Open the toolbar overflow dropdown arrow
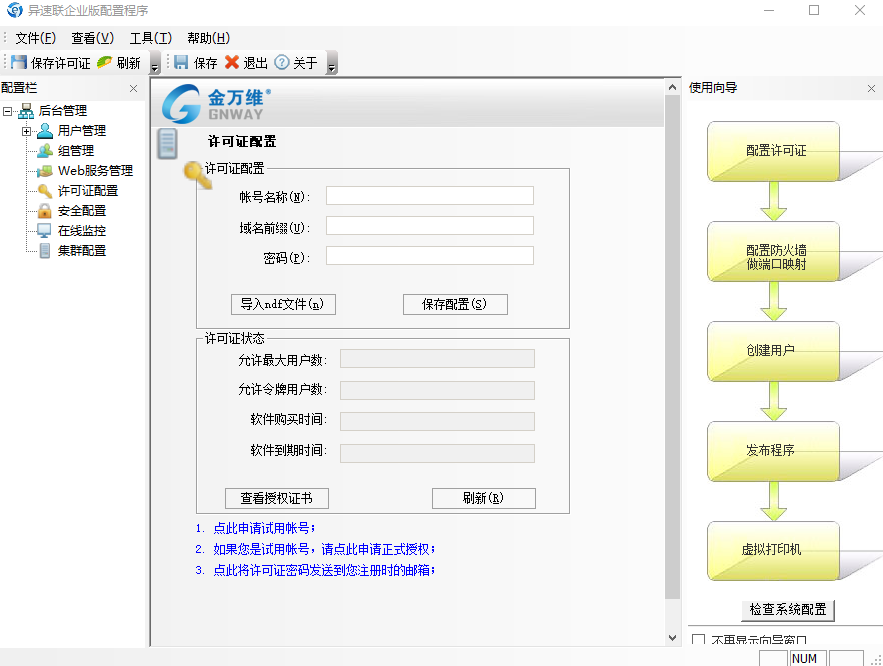Screen dimensions: 883x666 point(153,68)
